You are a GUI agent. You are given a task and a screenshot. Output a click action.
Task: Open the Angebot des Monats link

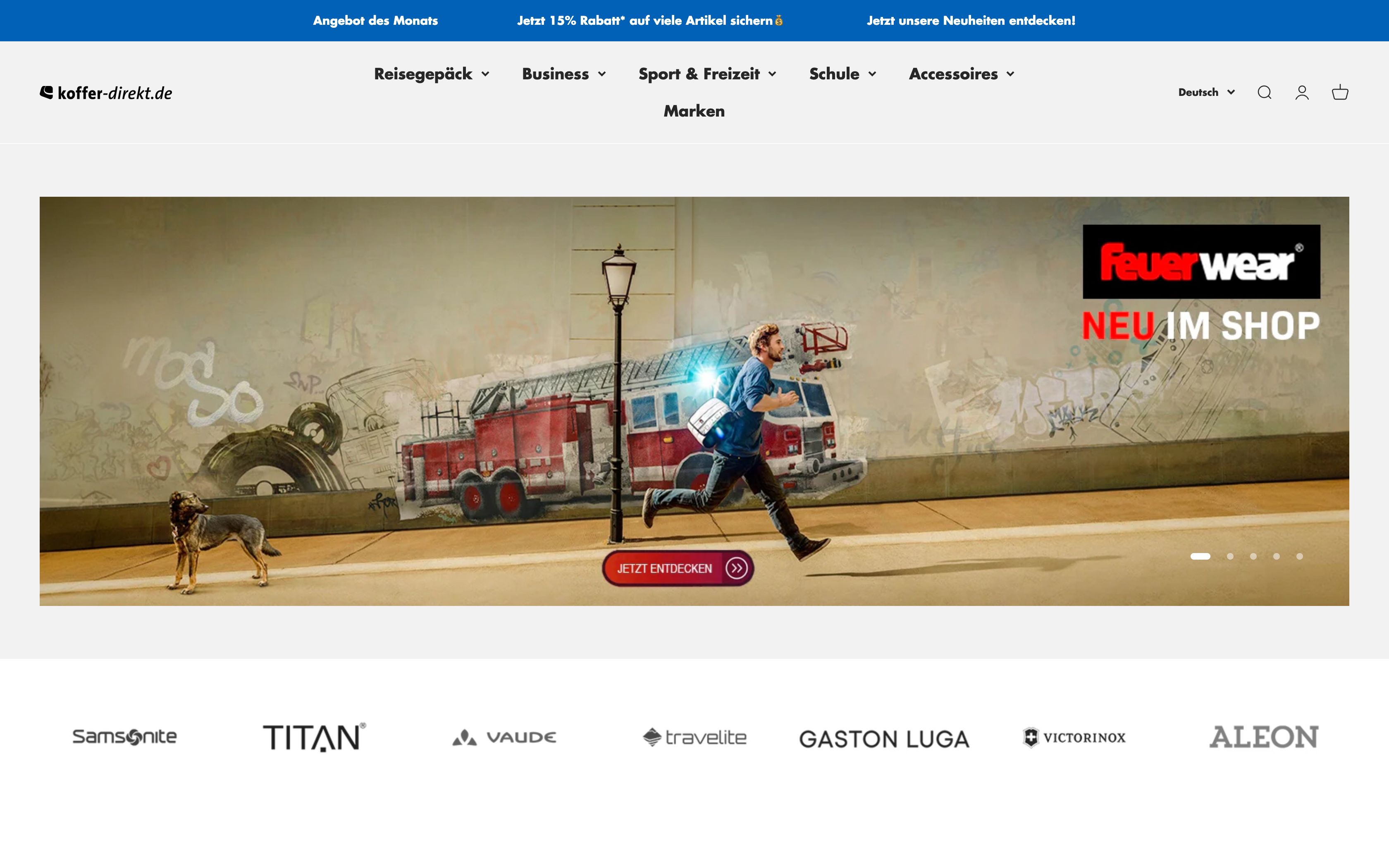375,20
